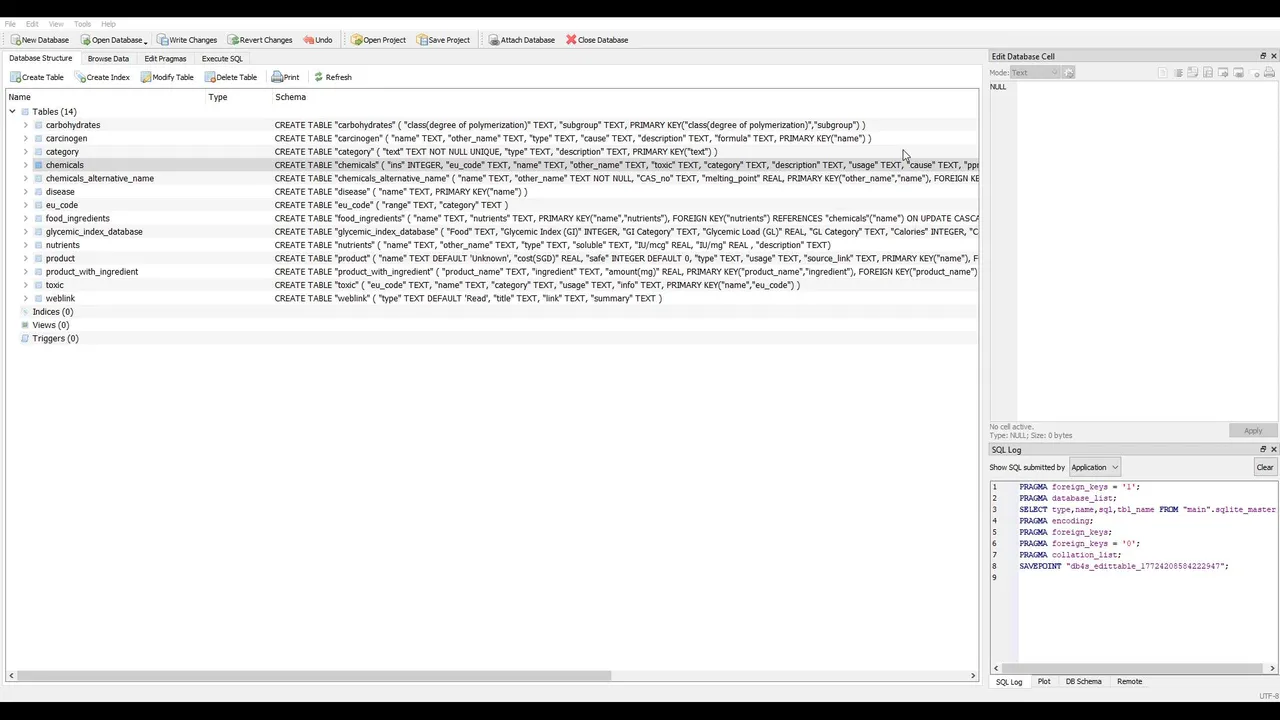Screen dimensions: 1280x720
Task: Expand the category table node
Action: pos(25,152)
